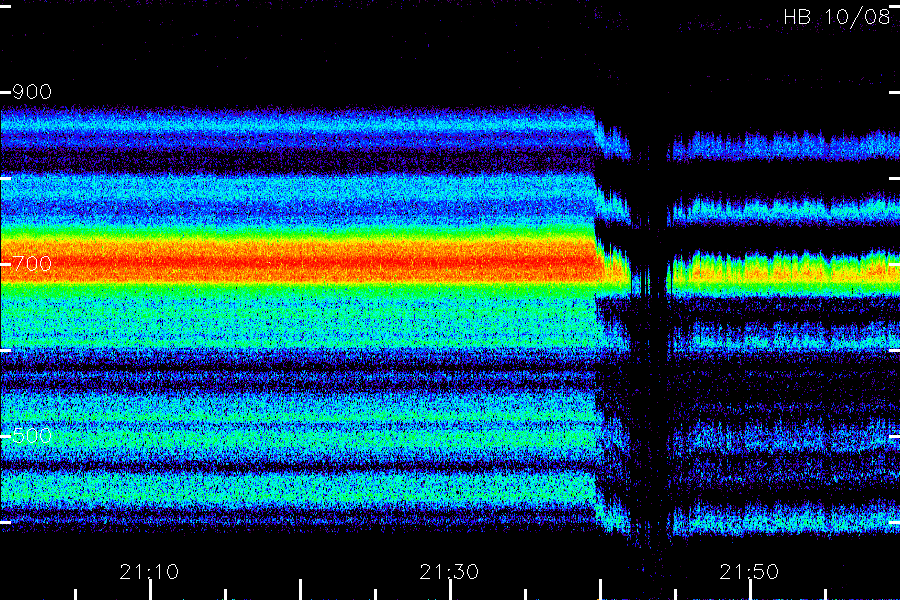Click the 21:10 time label
900x600 pixels.
pyautogui.click(x=149, y=572)
